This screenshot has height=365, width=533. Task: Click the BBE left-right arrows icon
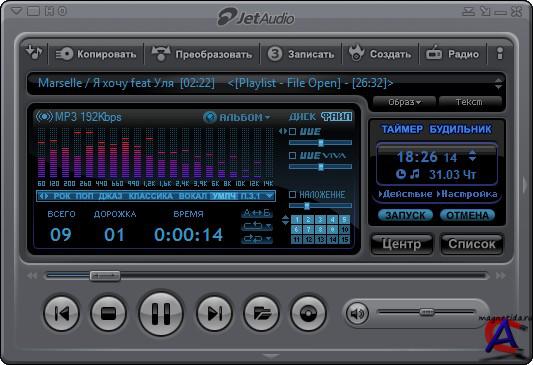(283, 131)
